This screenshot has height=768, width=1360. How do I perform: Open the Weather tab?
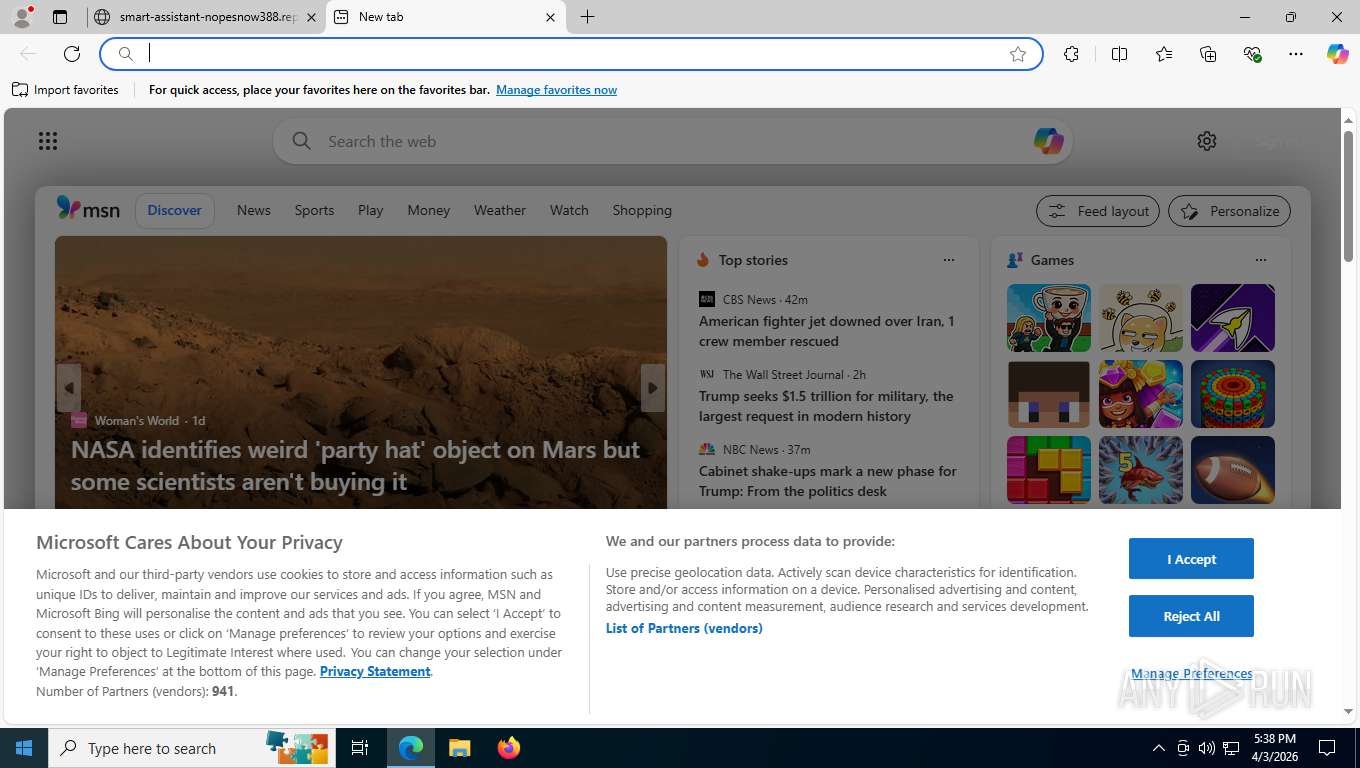500,210
